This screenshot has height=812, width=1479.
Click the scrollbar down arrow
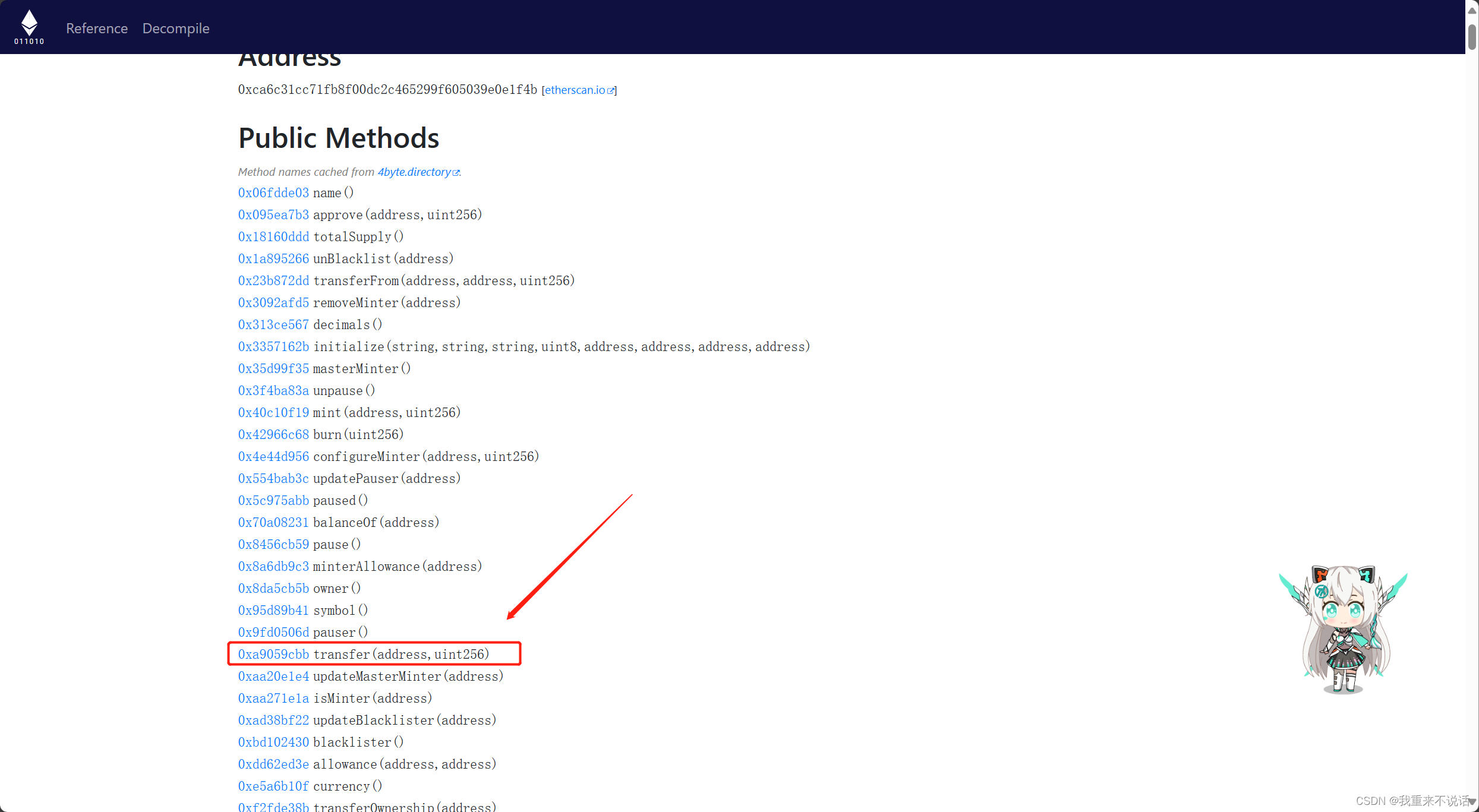(1472, 802)
